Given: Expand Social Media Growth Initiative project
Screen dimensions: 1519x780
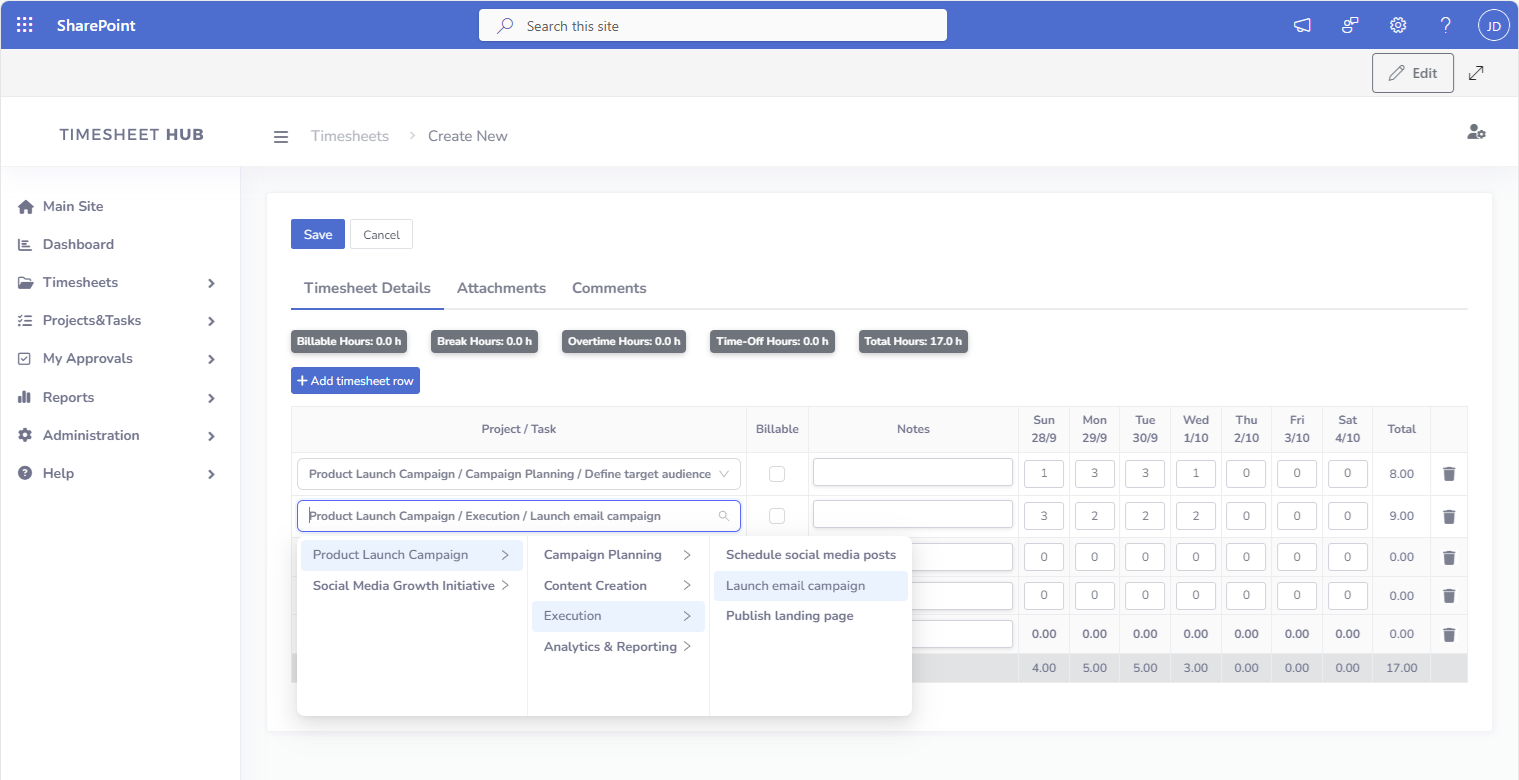Looking at the screenshot, I should tap(411, 586).
